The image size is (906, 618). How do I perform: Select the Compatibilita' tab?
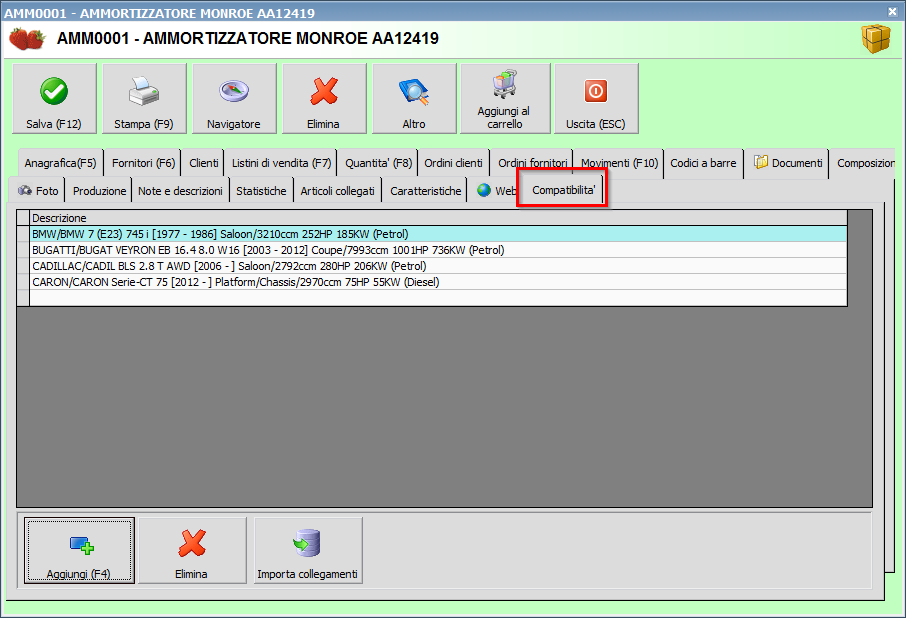pos(563,190)
